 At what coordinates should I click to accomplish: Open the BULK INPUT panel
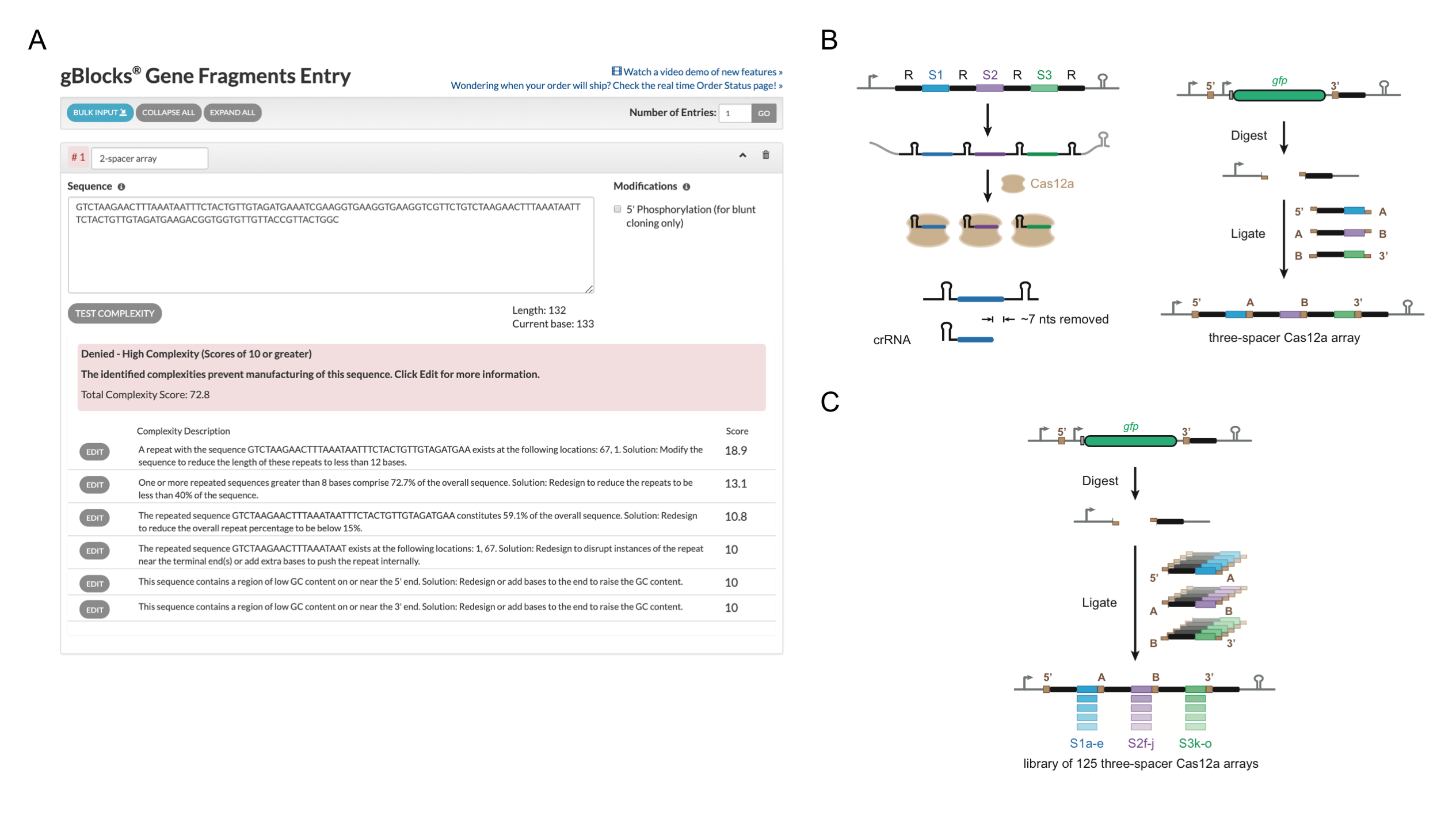pyautogui.click(x=99, y=113)
